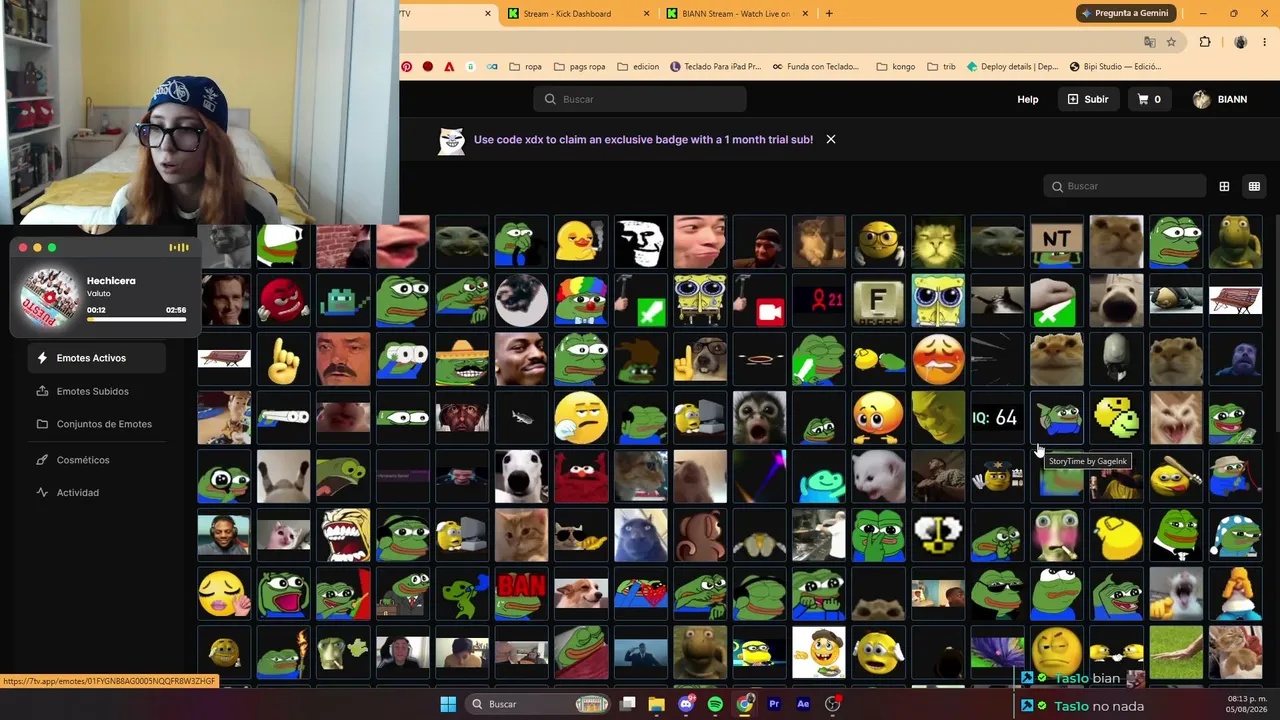The height and width of the screenshot is (720, 1280).
Task: Switch to the large grid view
Action: pos(1224,186)
